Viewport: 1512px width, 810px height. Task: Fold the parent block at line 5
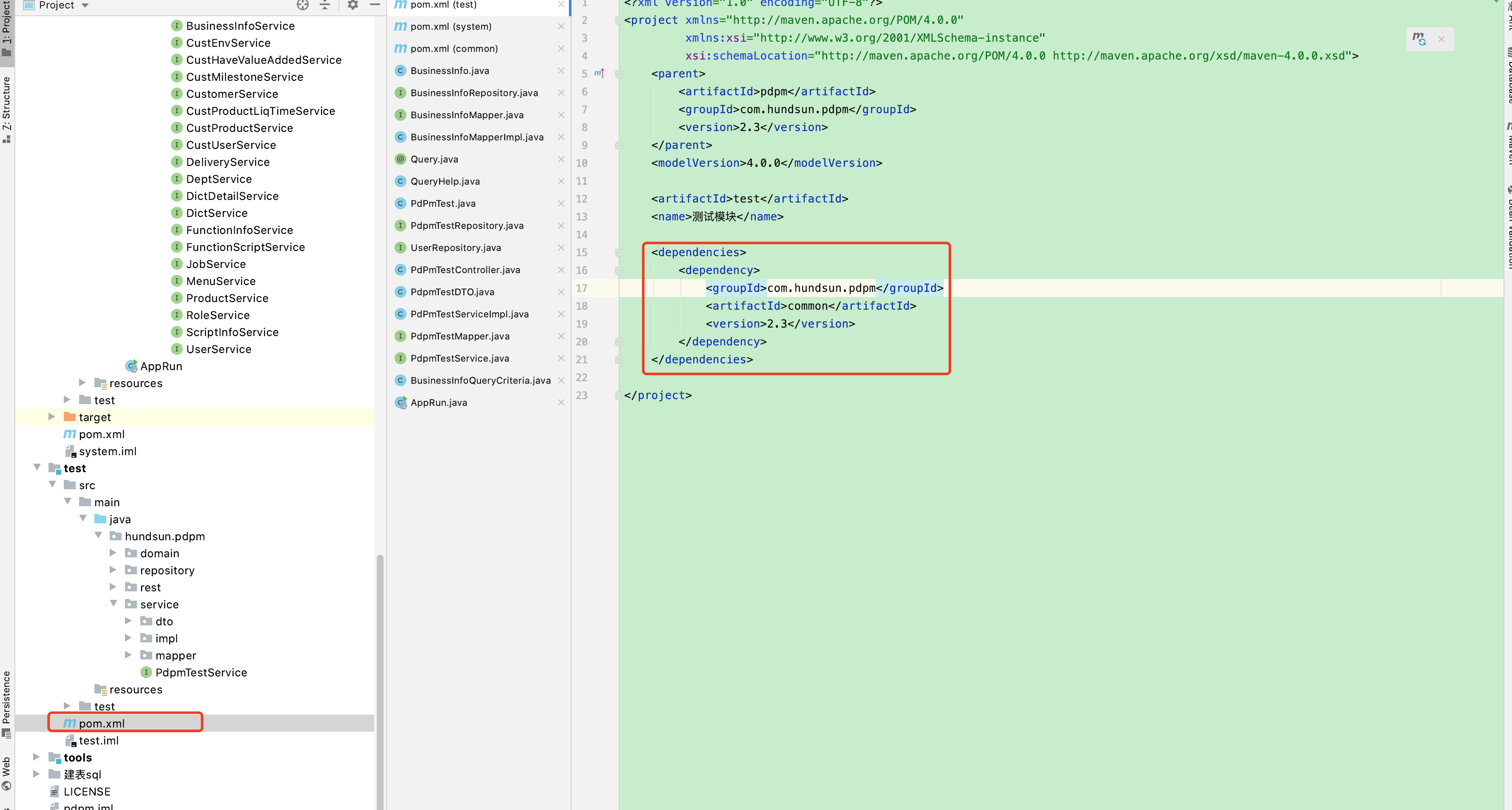(619, 74)
